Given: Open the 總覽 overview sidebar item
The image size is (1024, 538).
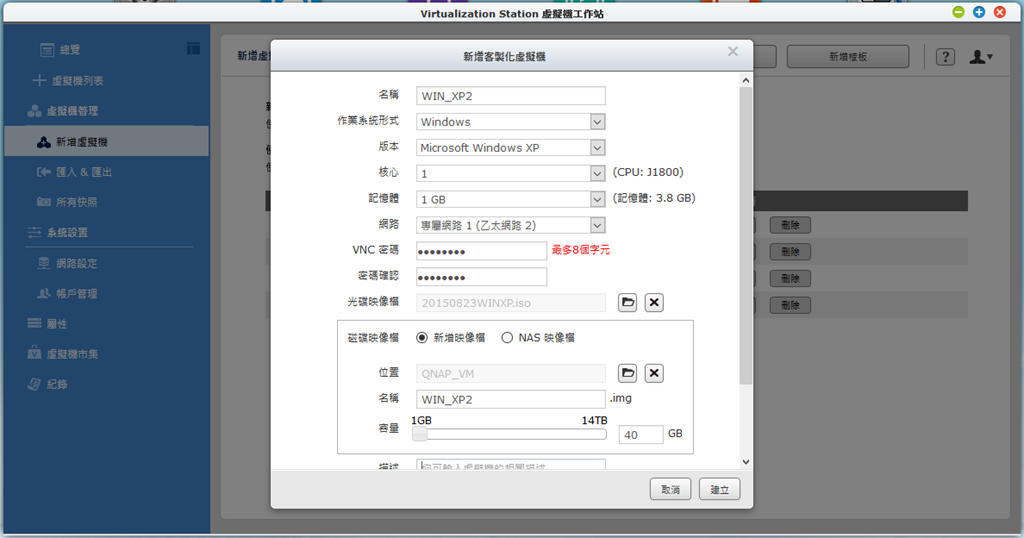Looking at the screenshot, I should click(x=70, y=50).
